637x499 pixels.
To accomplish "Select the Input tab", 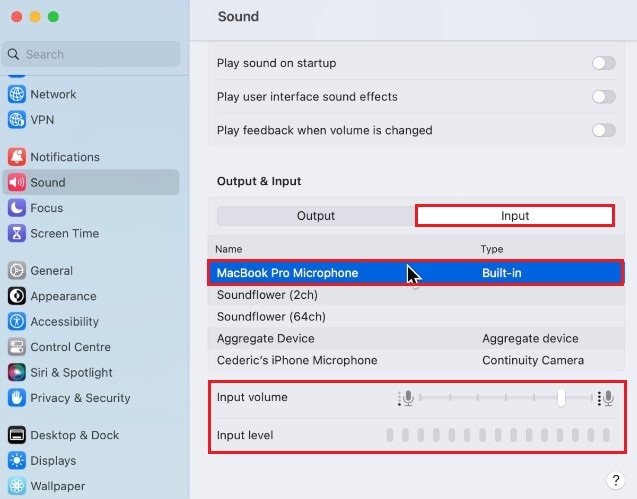I will (x=515, y=216).
